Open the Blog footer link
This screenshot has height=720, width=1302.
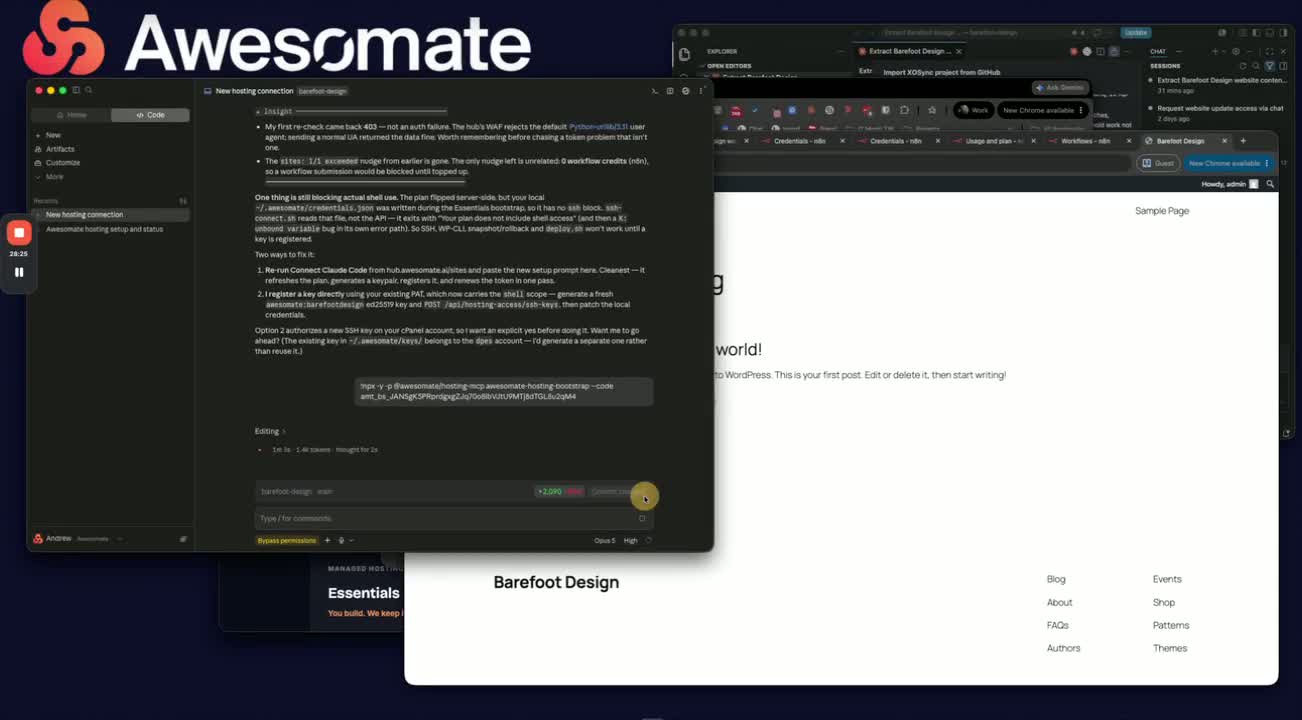(x=1056, y=579)
